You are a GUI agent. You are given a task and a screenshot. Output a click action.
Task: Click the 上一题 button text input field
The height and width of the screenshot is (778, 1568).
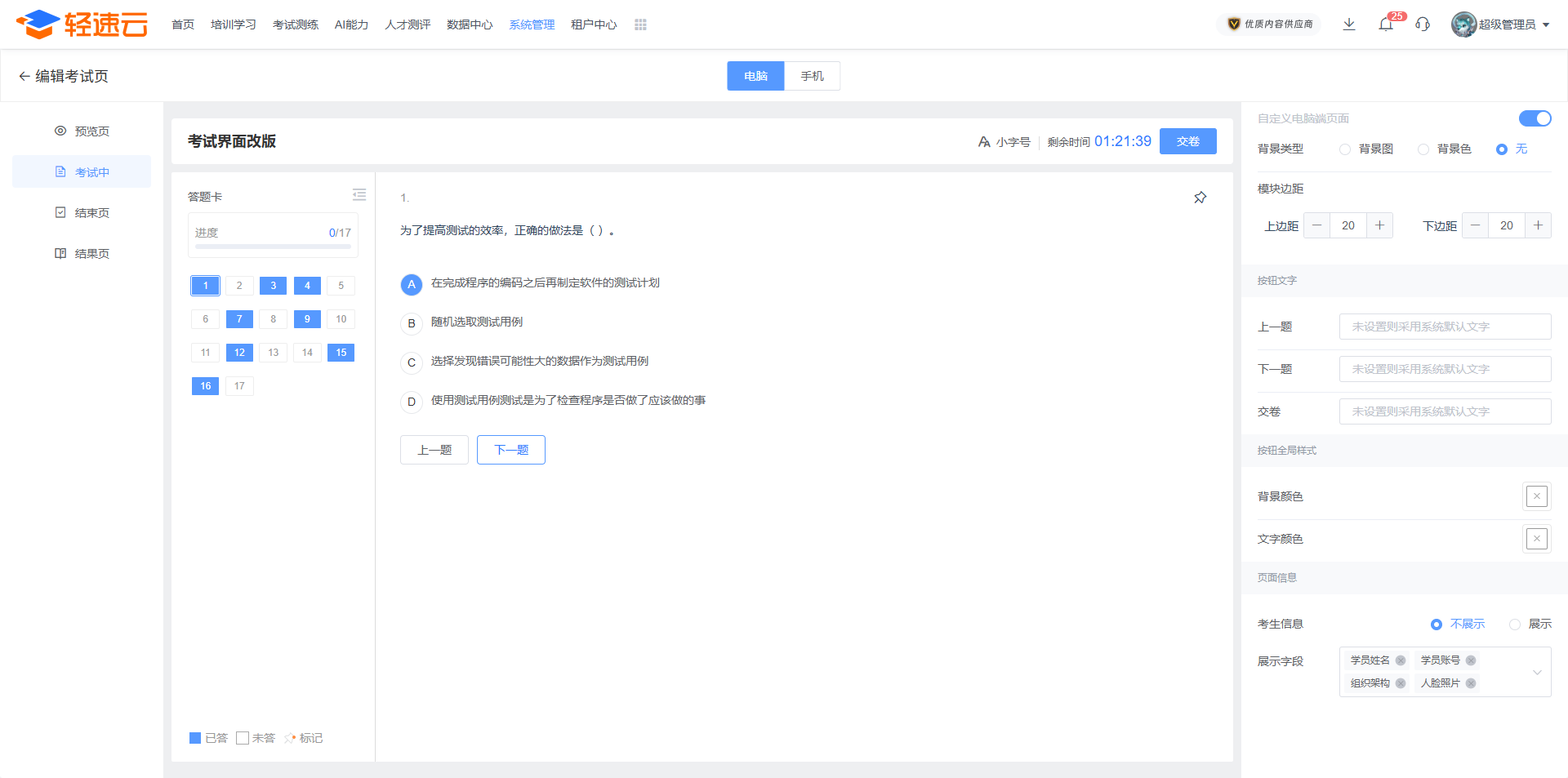click(x=1445, y=327)
